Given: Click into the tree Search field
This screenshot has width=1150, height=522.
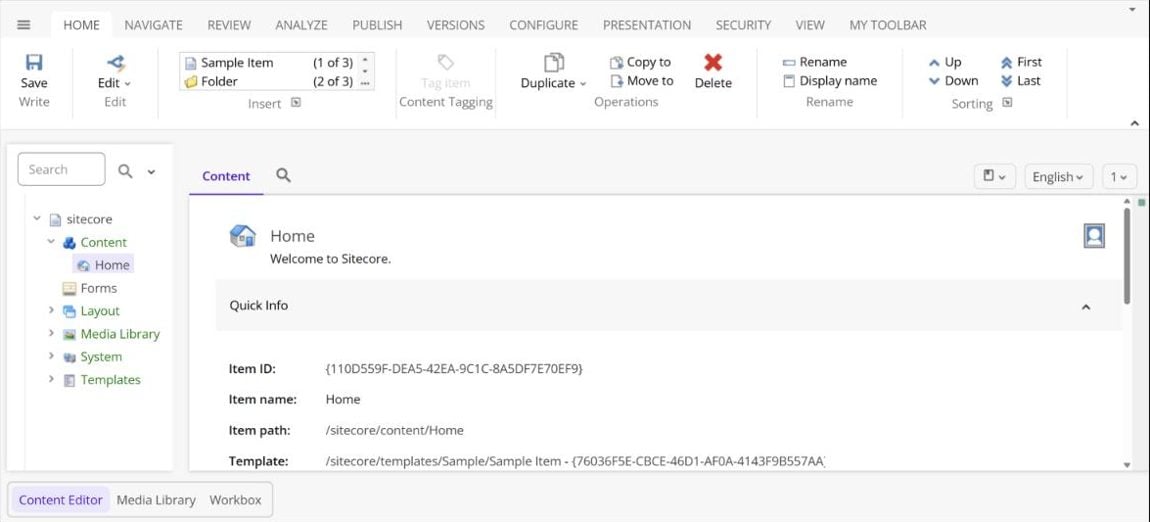Looking at the screenshot, I should (x=62, y=169).
